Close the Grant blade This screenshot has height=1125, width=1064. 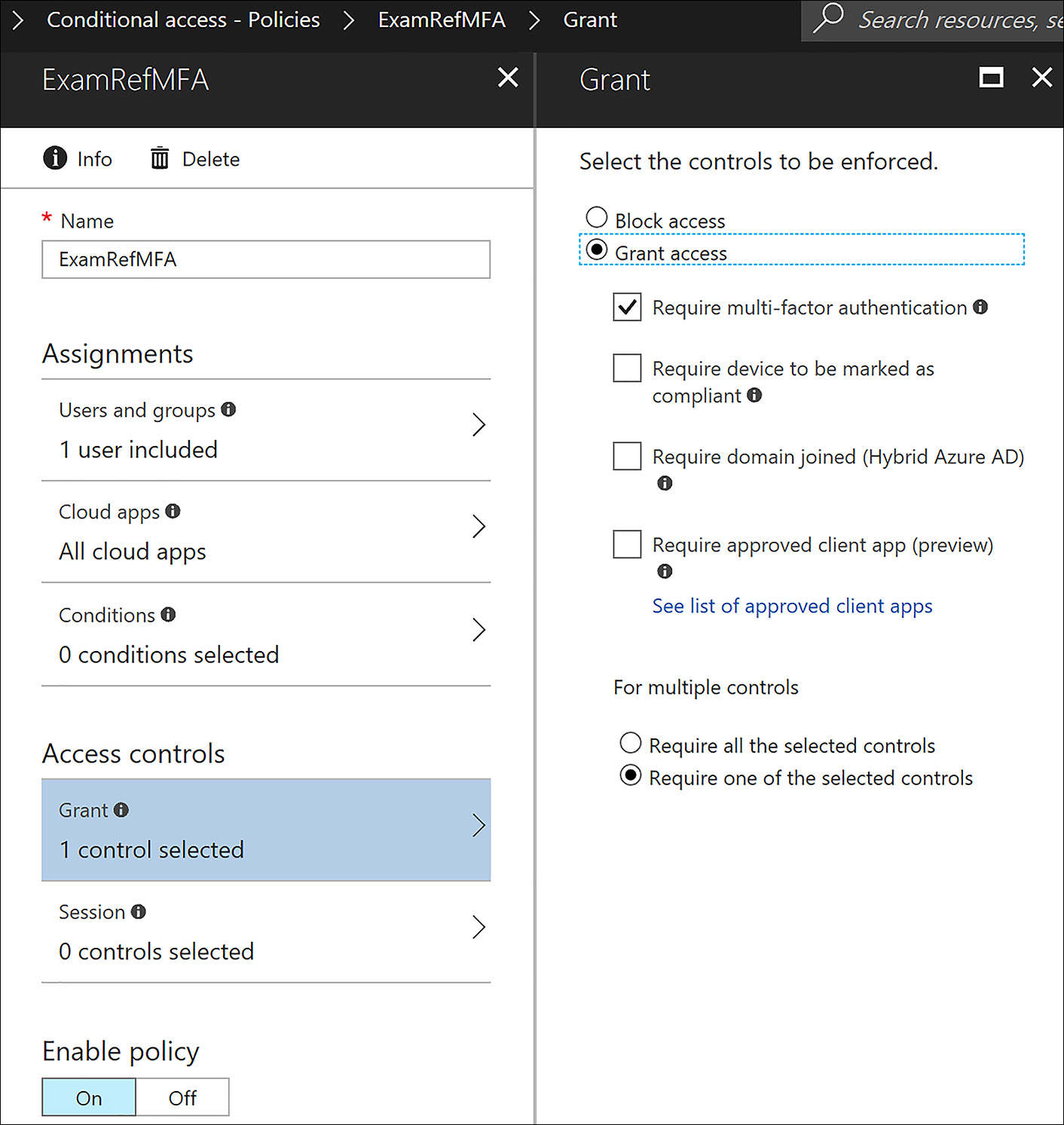[x=1042, y=77]
